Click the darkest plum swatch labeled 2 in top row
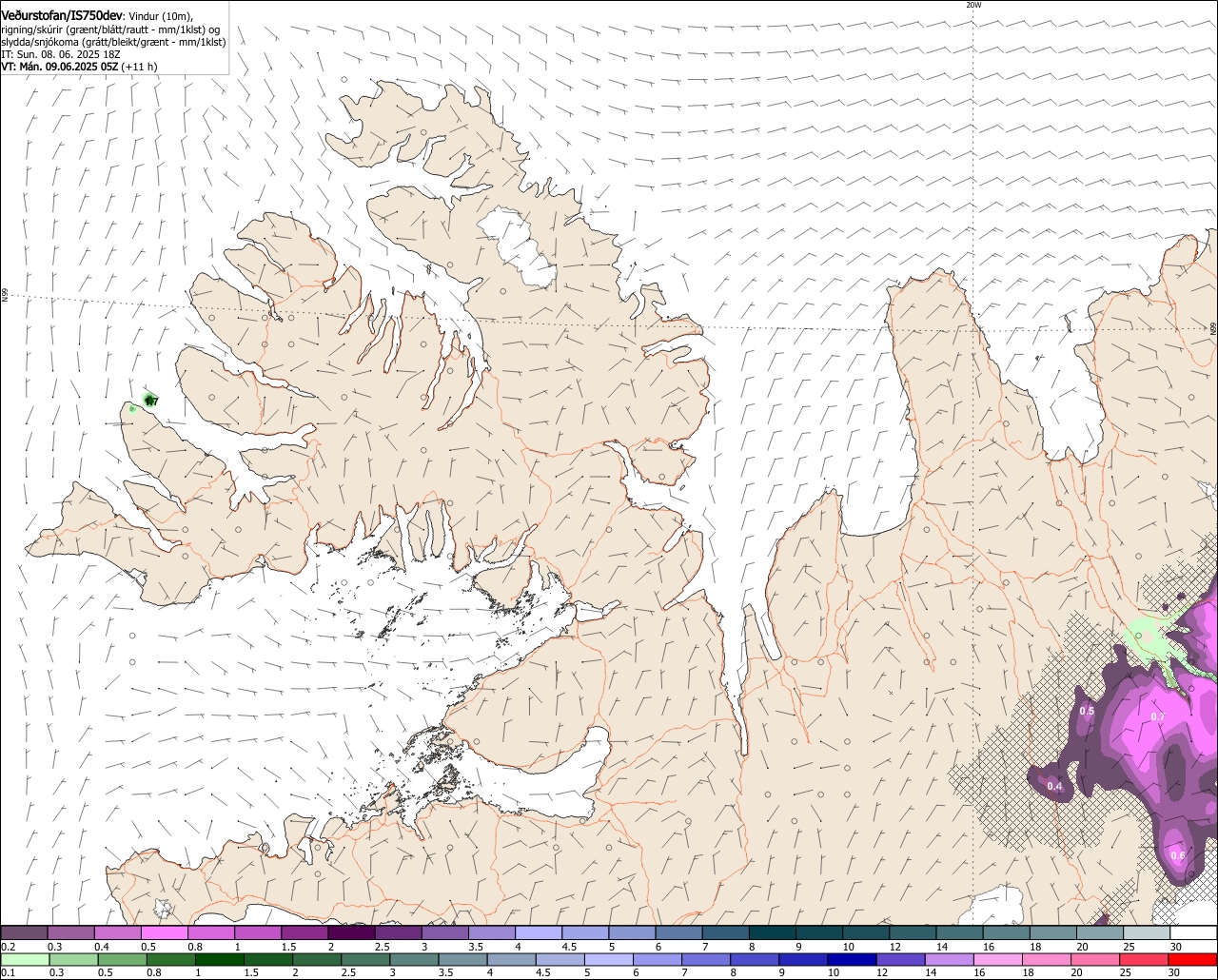Image resolution: width=1218 pixels, height=980 pixels. coord(351,932)
